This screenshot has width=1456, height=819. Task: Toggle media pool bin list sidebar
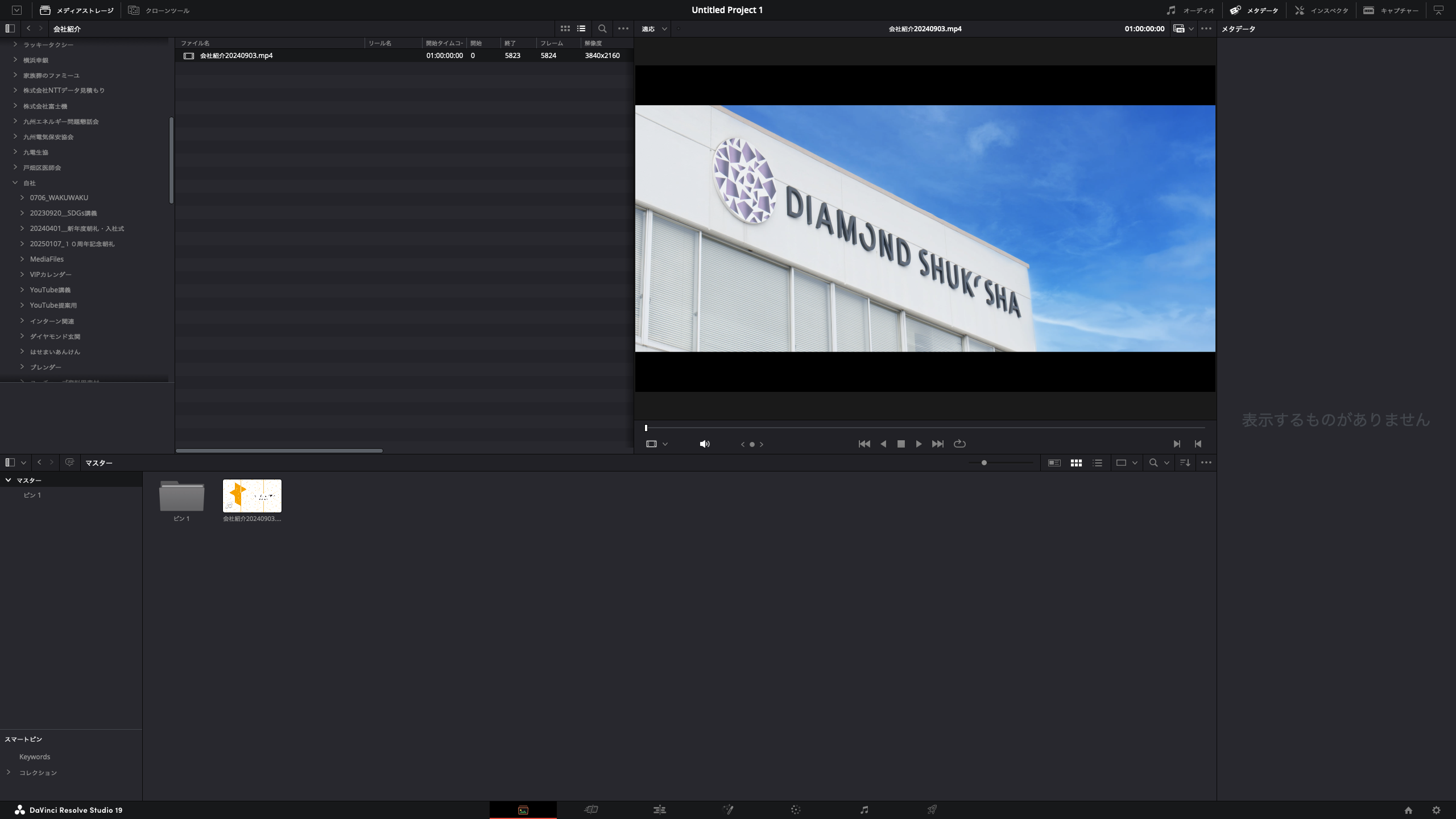10,463
